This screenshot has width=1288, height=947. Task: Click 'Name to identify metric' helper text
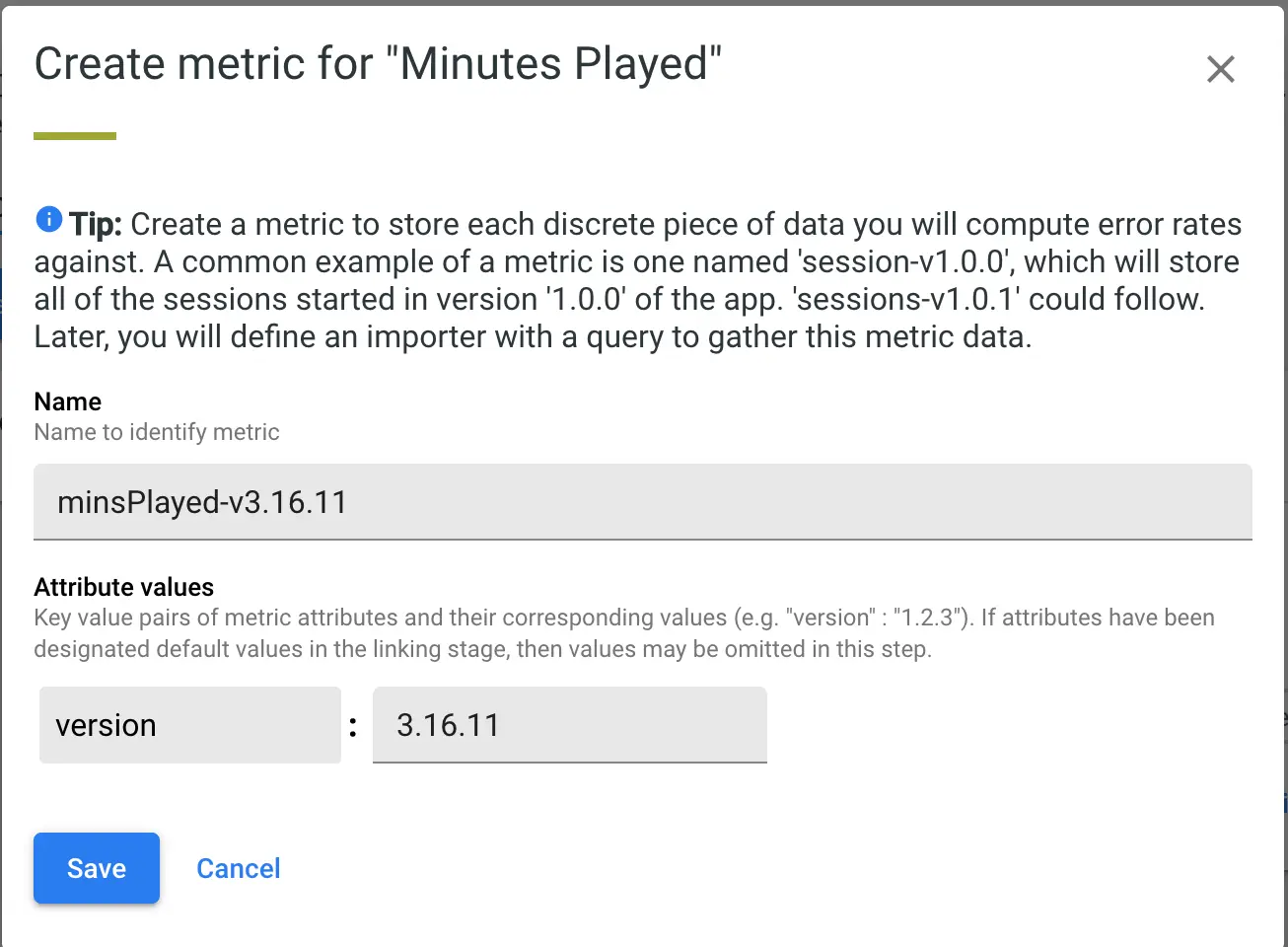157,432
